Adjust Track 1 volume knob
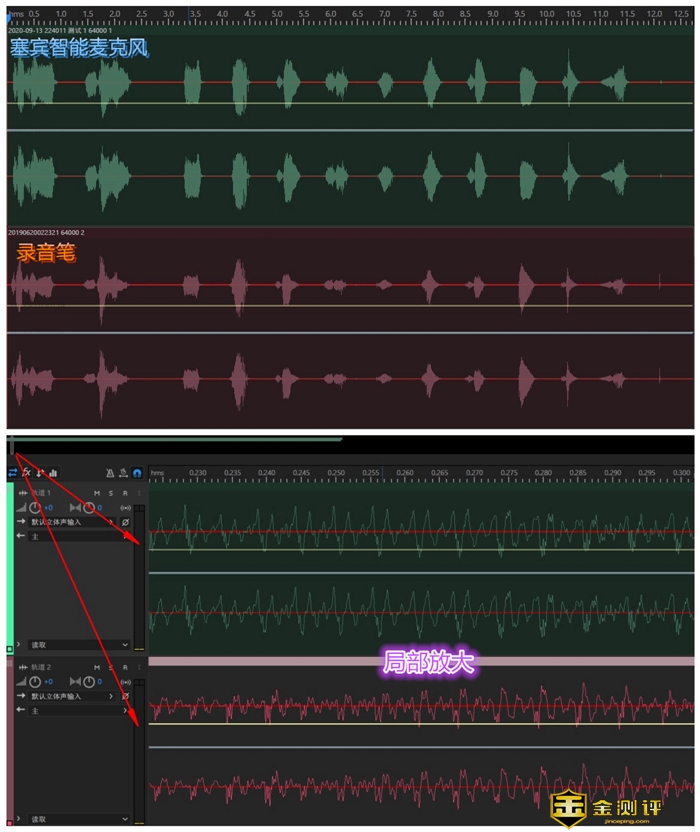 tap(34, 508)
